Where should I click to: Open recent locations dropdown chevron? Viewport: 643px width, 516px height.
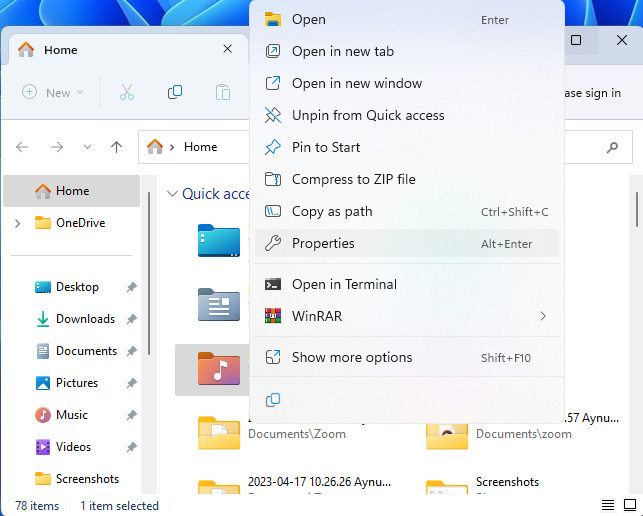pos(87,147)
